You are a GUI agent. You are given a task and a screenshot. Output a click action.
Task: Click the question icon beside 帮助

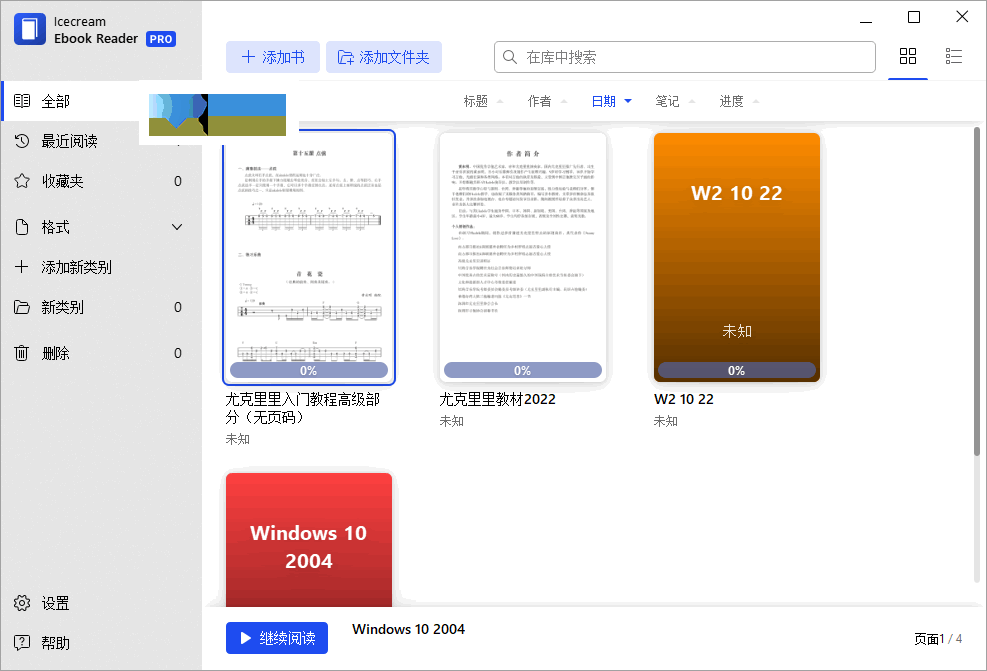pyautogui.click(x=22, y=643)
